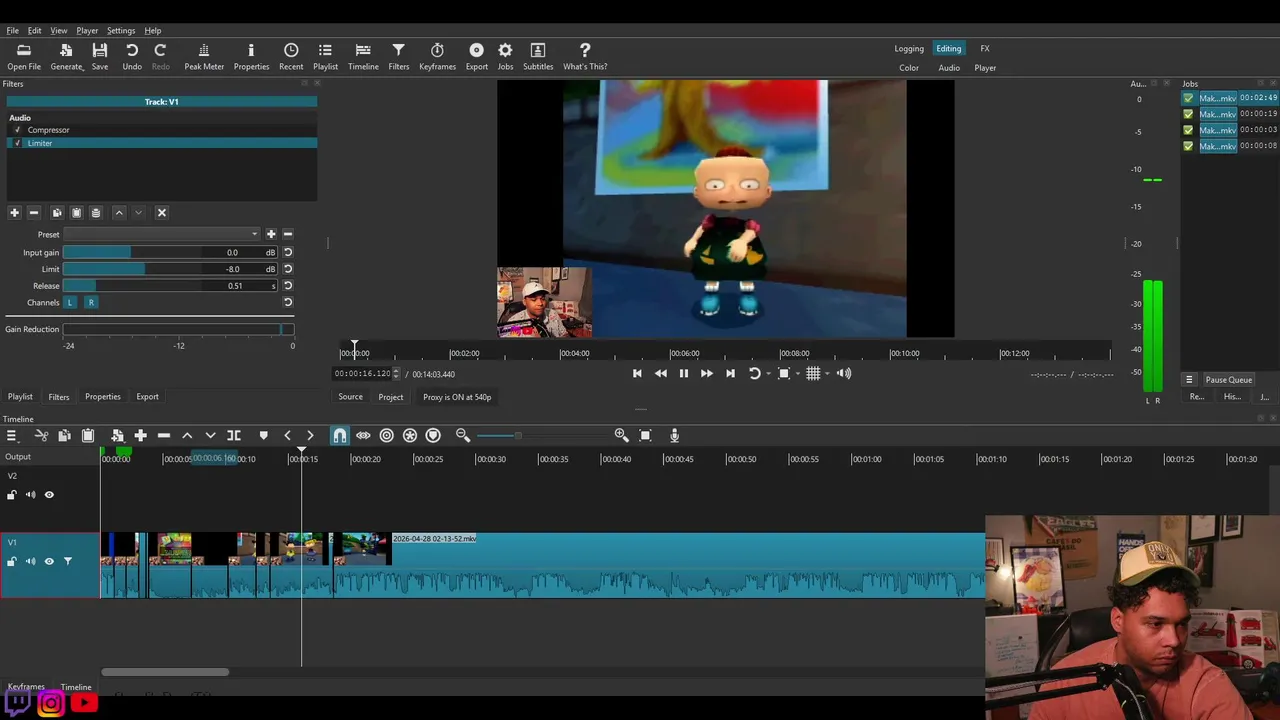Mute the V2 track

tap(30, 495)
